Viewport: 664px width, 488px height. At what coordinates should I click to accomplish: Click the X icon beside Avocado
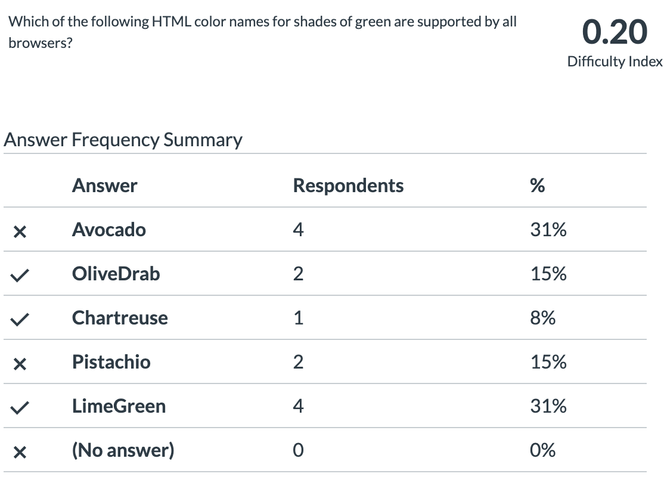[x=19, y=232]
